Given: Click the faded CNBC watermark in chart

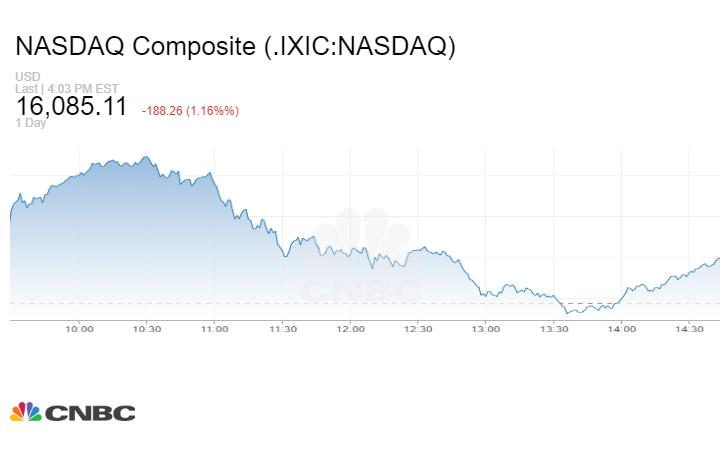Looking at the screenshot, I should pyautogui.click(x=362, y=262).
